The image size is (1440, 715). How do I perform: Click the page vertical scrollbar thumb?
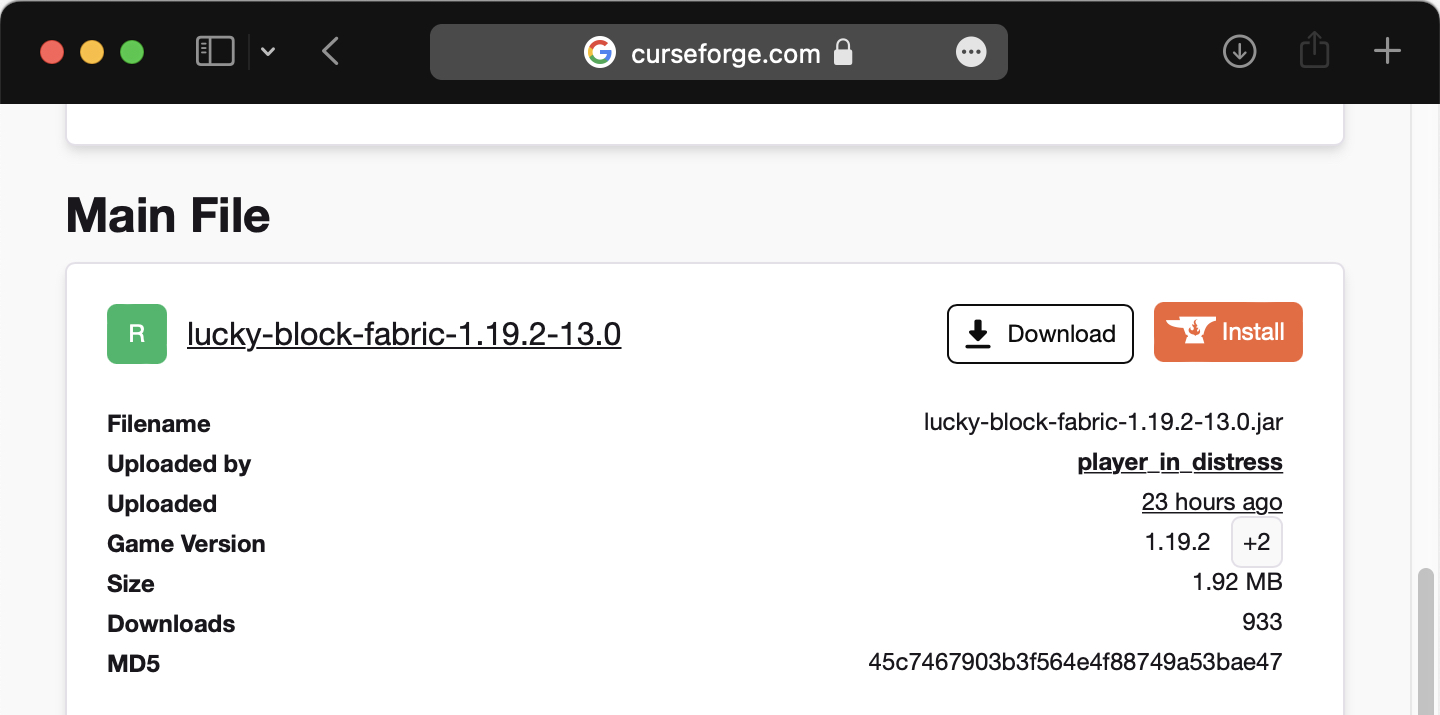pyautogui.click(x=1428, y=642)
